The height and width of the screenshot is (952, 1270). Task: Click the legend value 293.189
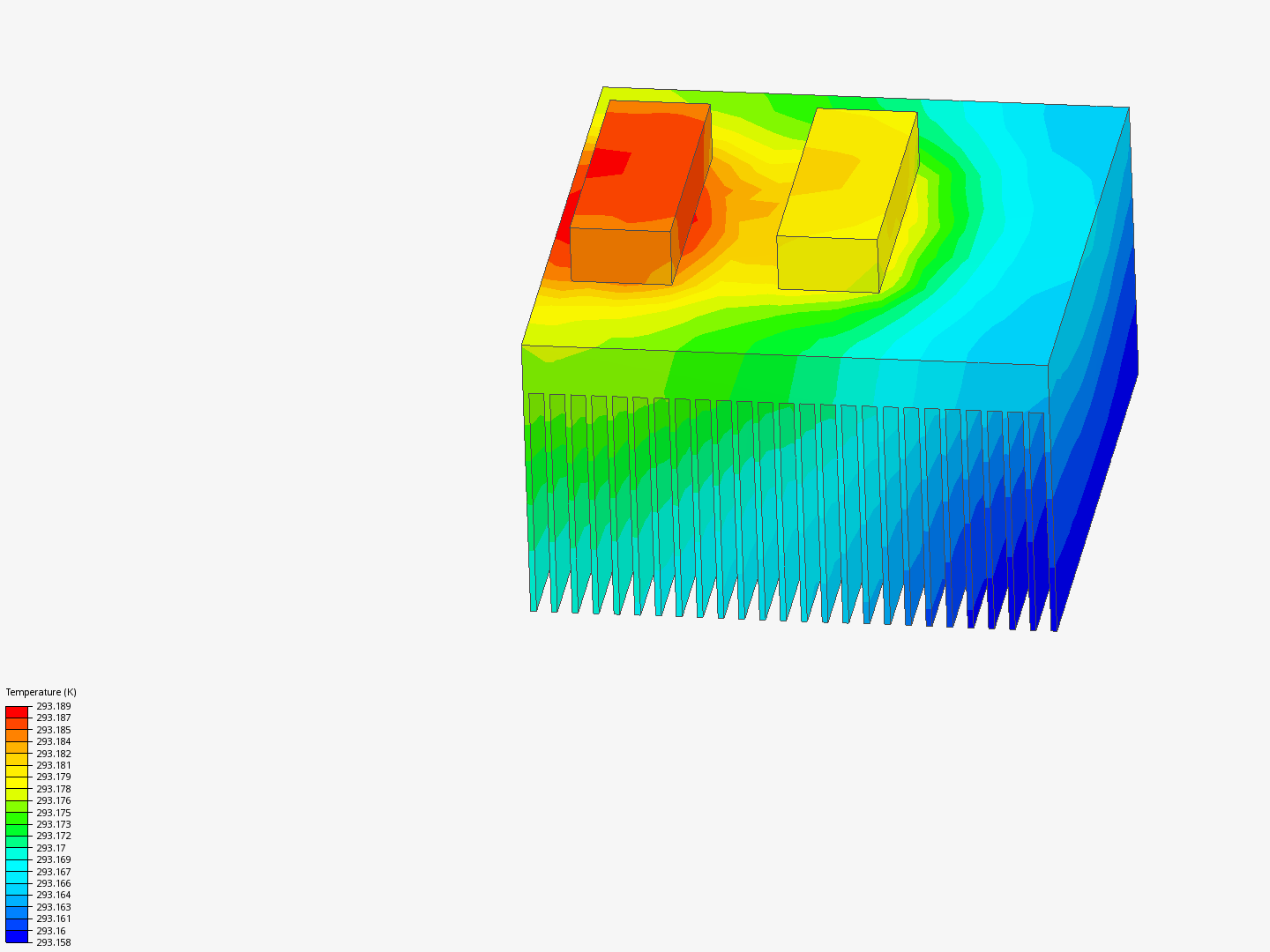[54, 706]
